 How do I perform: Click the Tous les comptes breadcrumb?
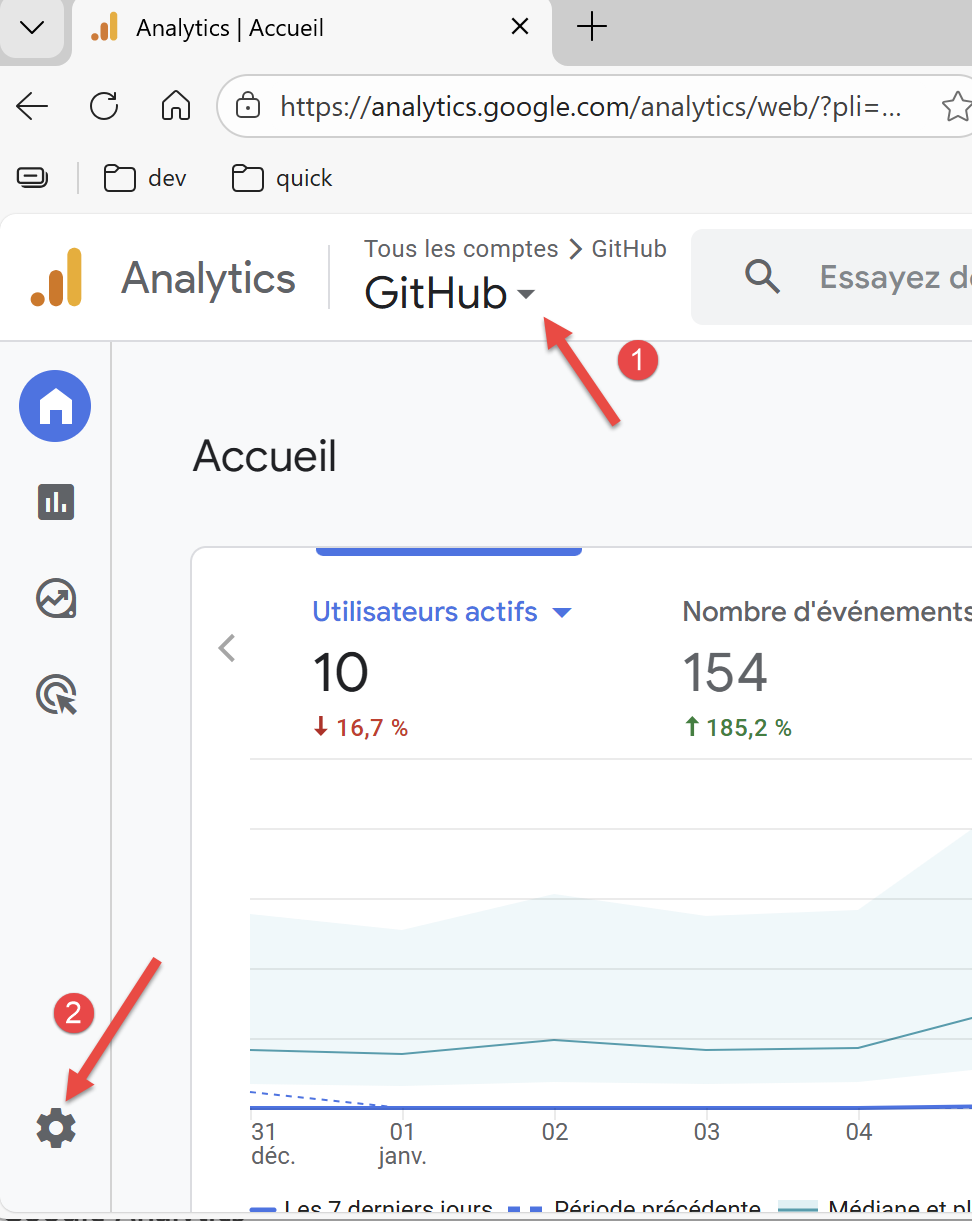tap(461, 248)
